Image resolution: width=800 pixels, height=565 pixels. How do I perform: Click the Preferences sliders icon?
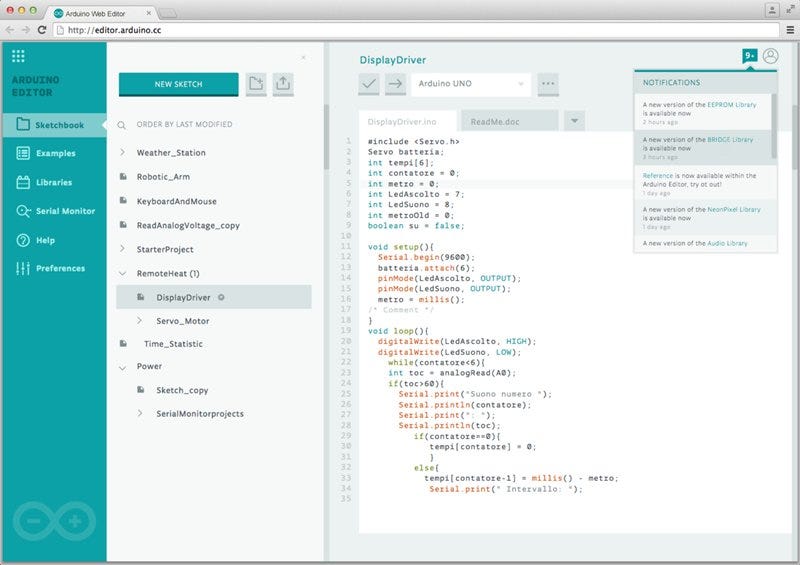point(22,268)
